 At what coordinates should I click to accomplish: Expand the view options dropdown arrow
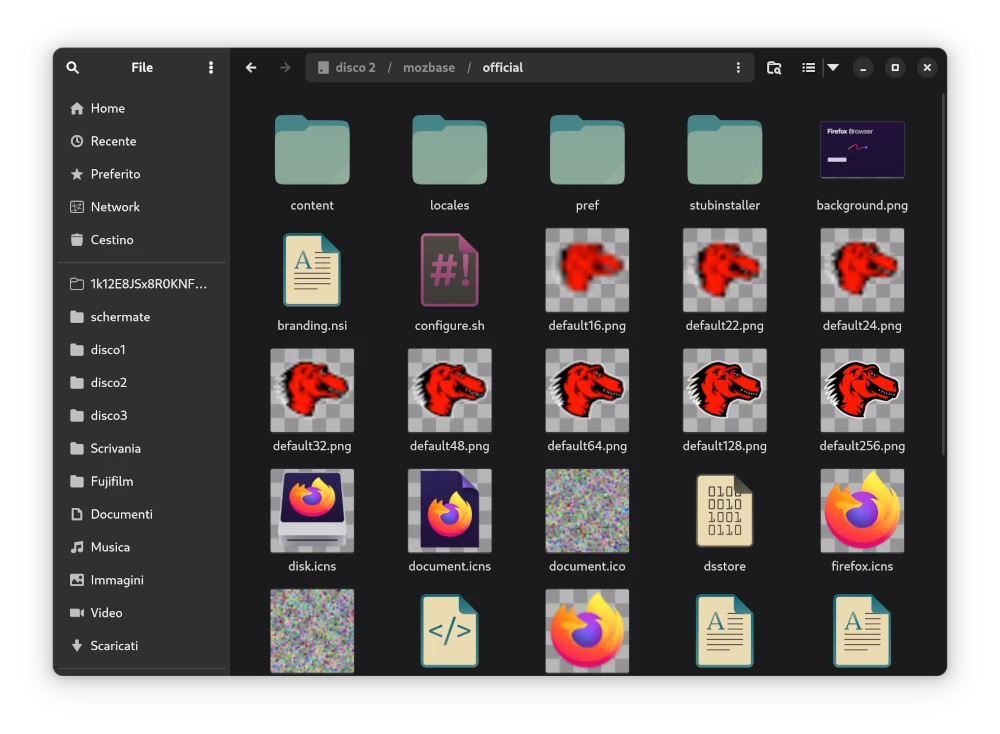(x=833, y=67)
